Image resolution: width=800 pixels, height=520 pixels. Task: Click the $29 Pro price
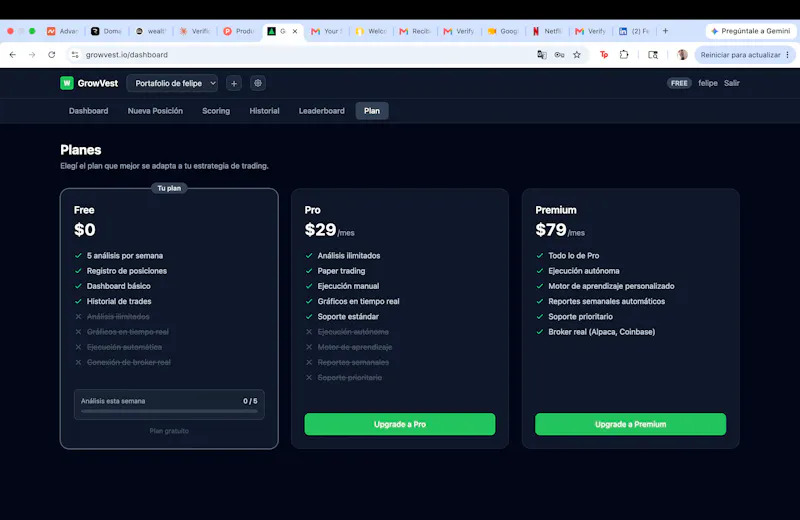[320, 230]
